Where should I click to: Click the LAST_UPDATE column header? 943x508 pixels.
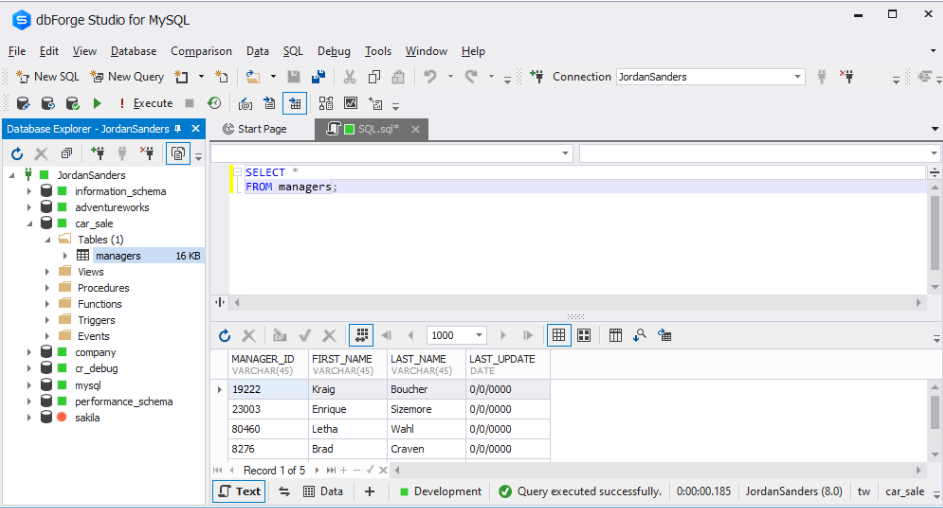(x=508, y=364)
